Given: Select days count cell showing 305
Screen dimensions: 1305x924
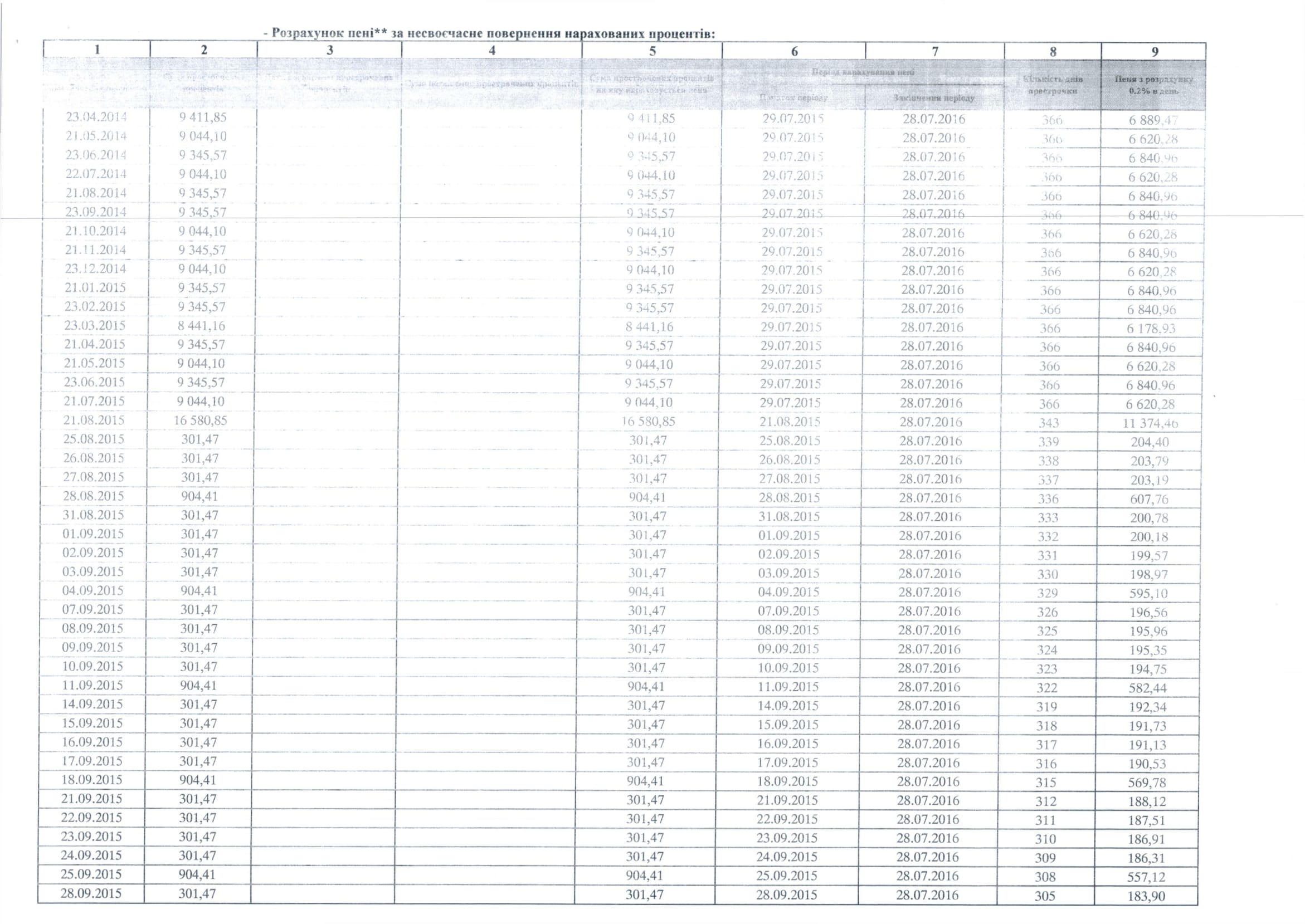Looking at the screenshot, I should (x=1045, y=896).
